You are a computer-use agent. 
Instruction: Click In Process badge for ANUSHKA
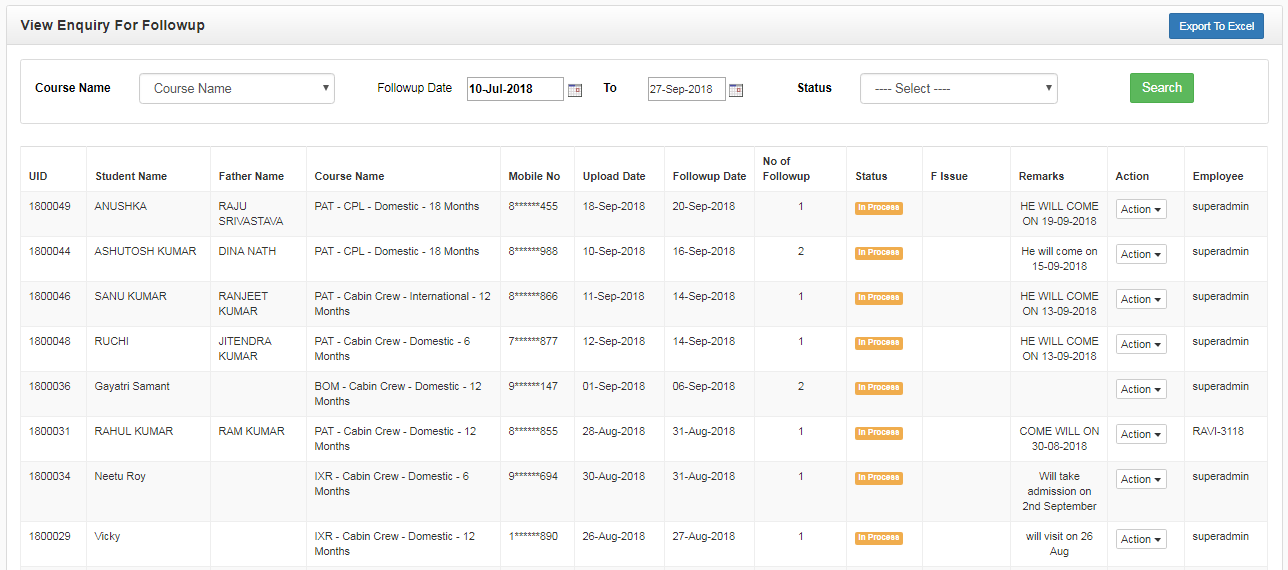click(x=879, y=208)
